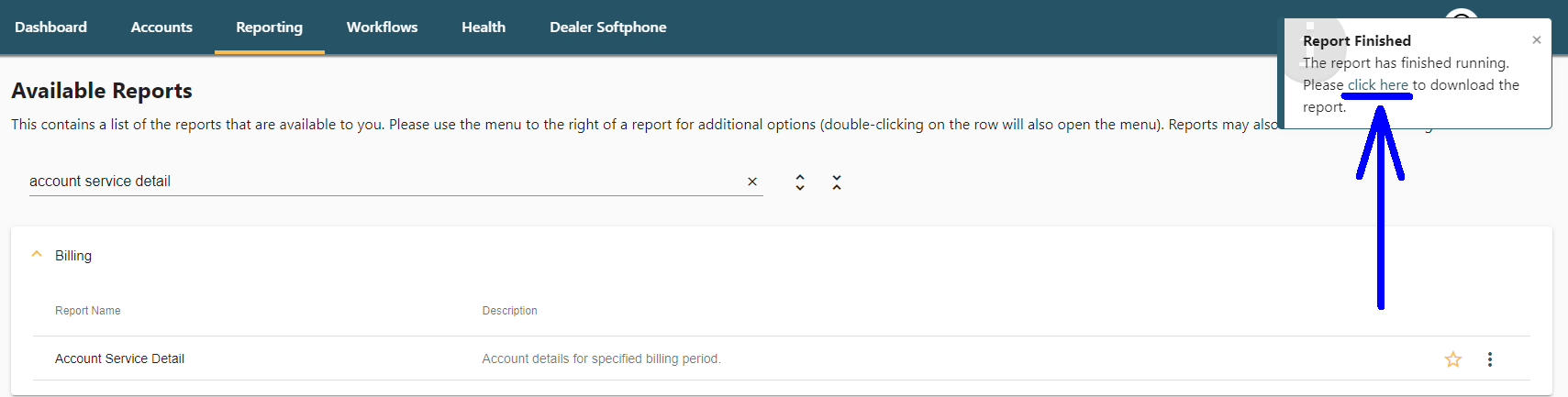
Task: Select the Account Service Detail report name
Action: pos(119,359)
